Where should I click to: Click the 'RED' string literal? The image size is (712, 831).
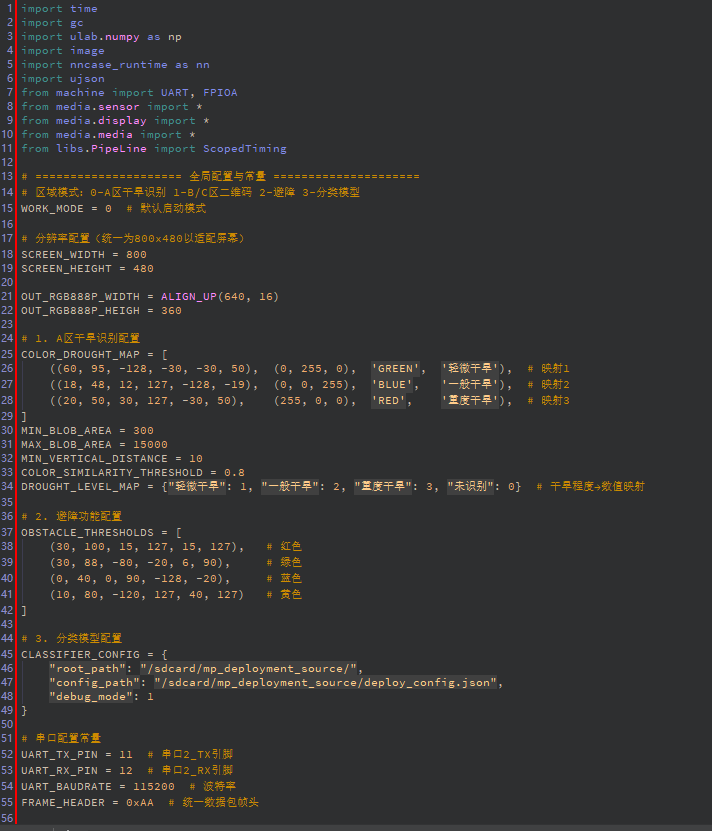tap(389, 400)
